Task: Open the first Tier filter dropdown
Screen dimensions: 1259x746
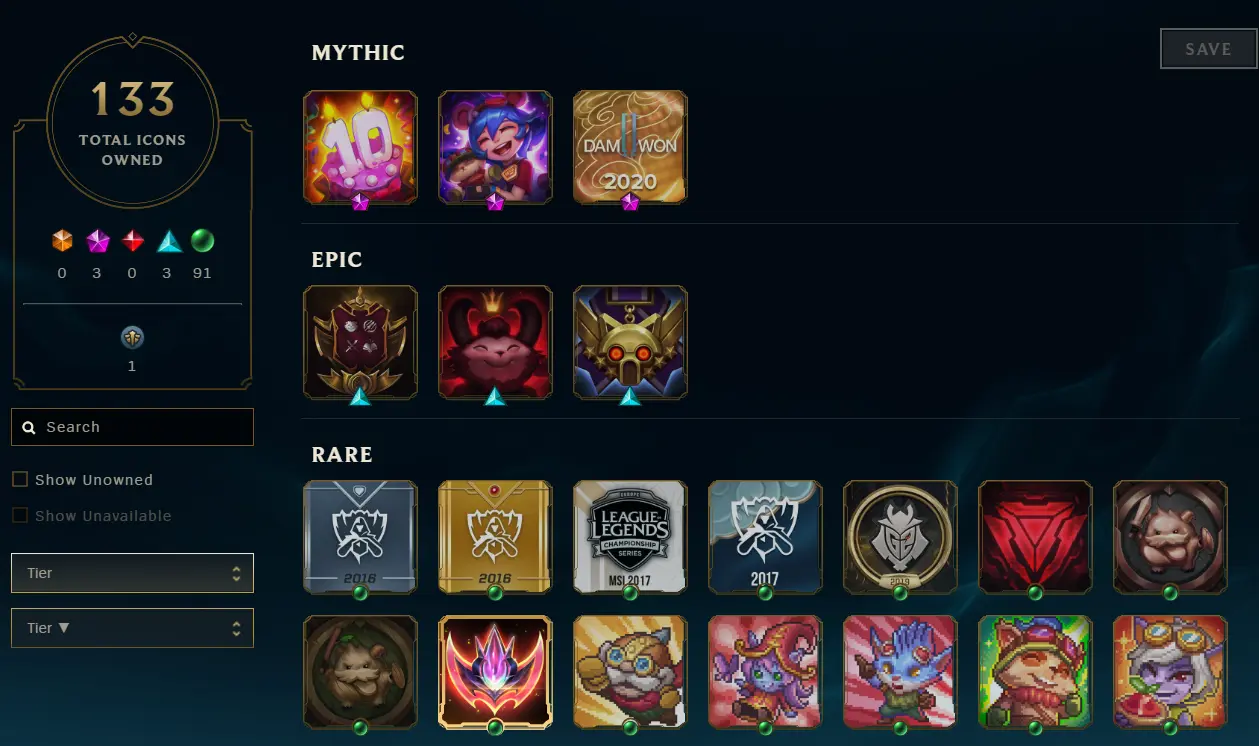Action: tap(132, 573)
